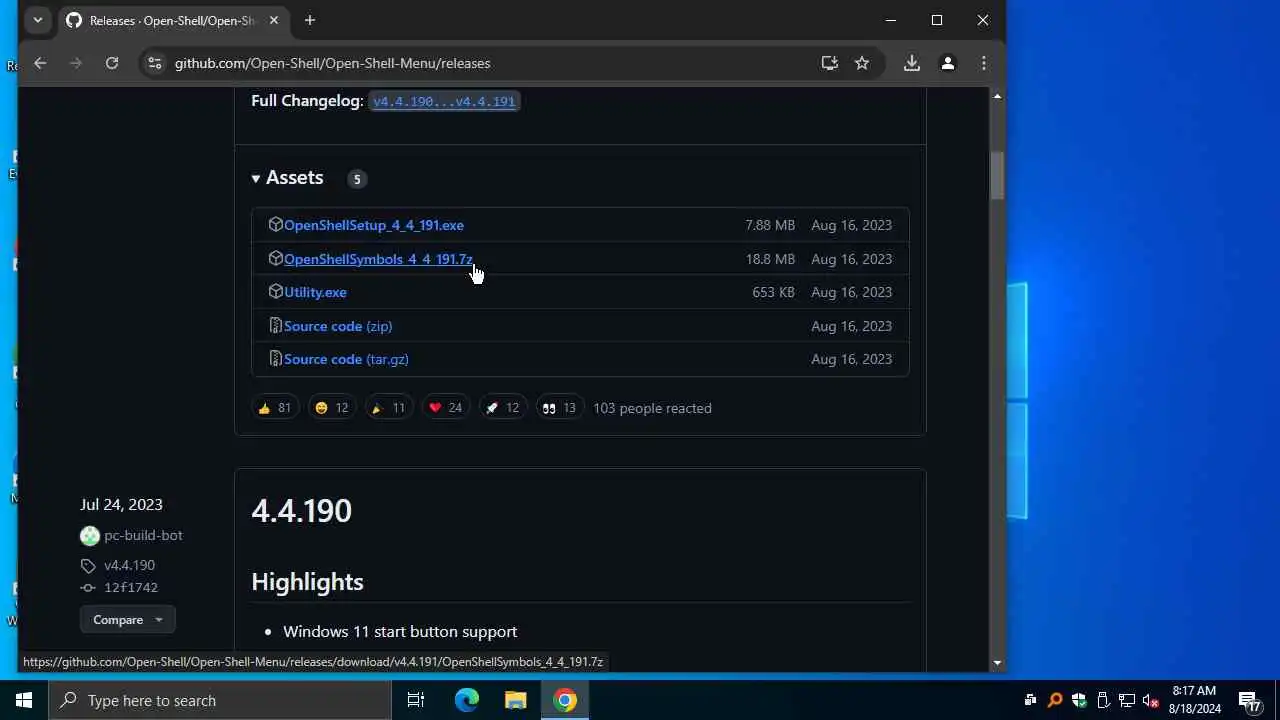Open File Explorer from the taskbar

pos(516,700)
